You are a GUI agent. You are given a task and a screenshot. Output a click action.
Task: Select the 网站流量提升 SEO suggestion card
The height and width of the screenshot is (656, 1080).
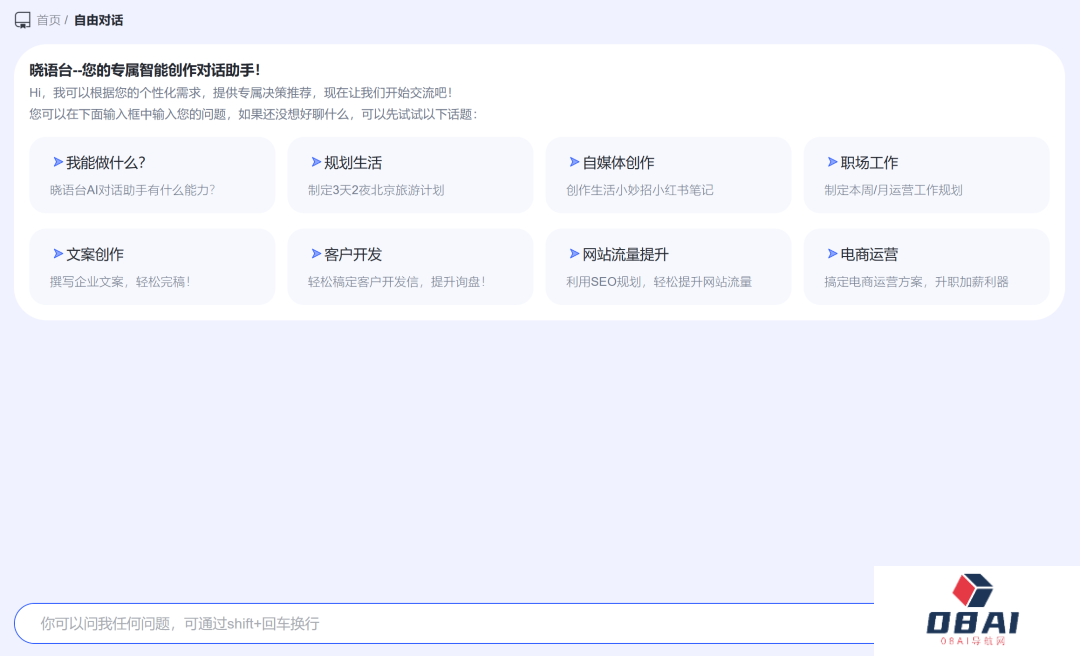668,266
